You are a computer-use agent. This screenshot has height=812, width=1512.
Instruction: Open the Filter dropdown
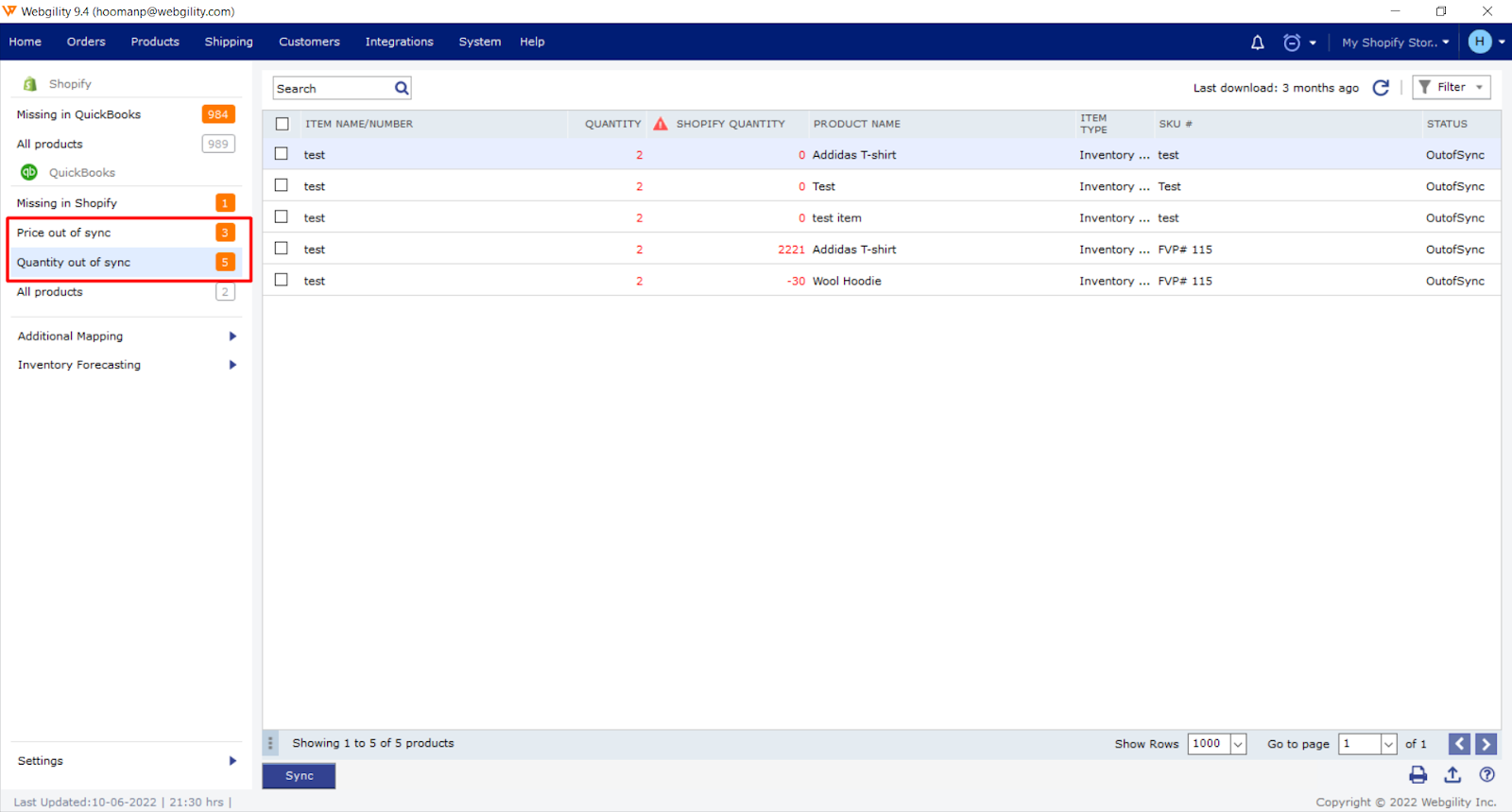tap(1451, 87)
